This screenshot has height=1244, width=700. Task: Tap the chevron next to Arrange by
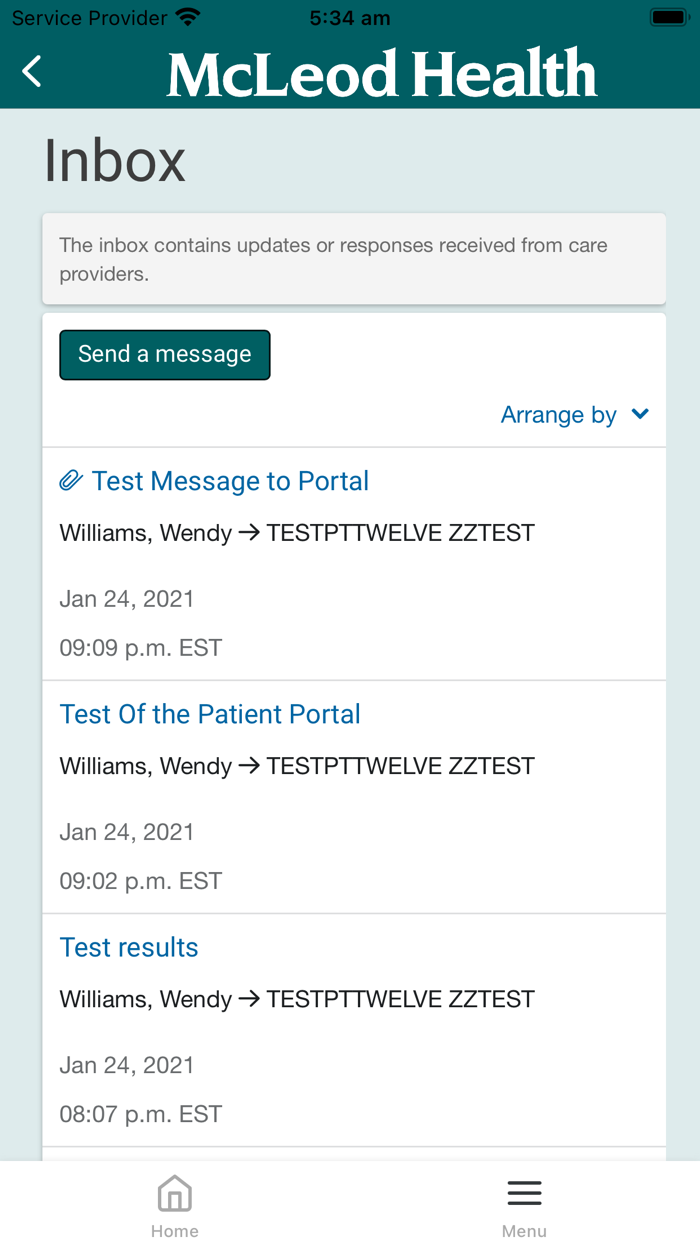[641, 414]
